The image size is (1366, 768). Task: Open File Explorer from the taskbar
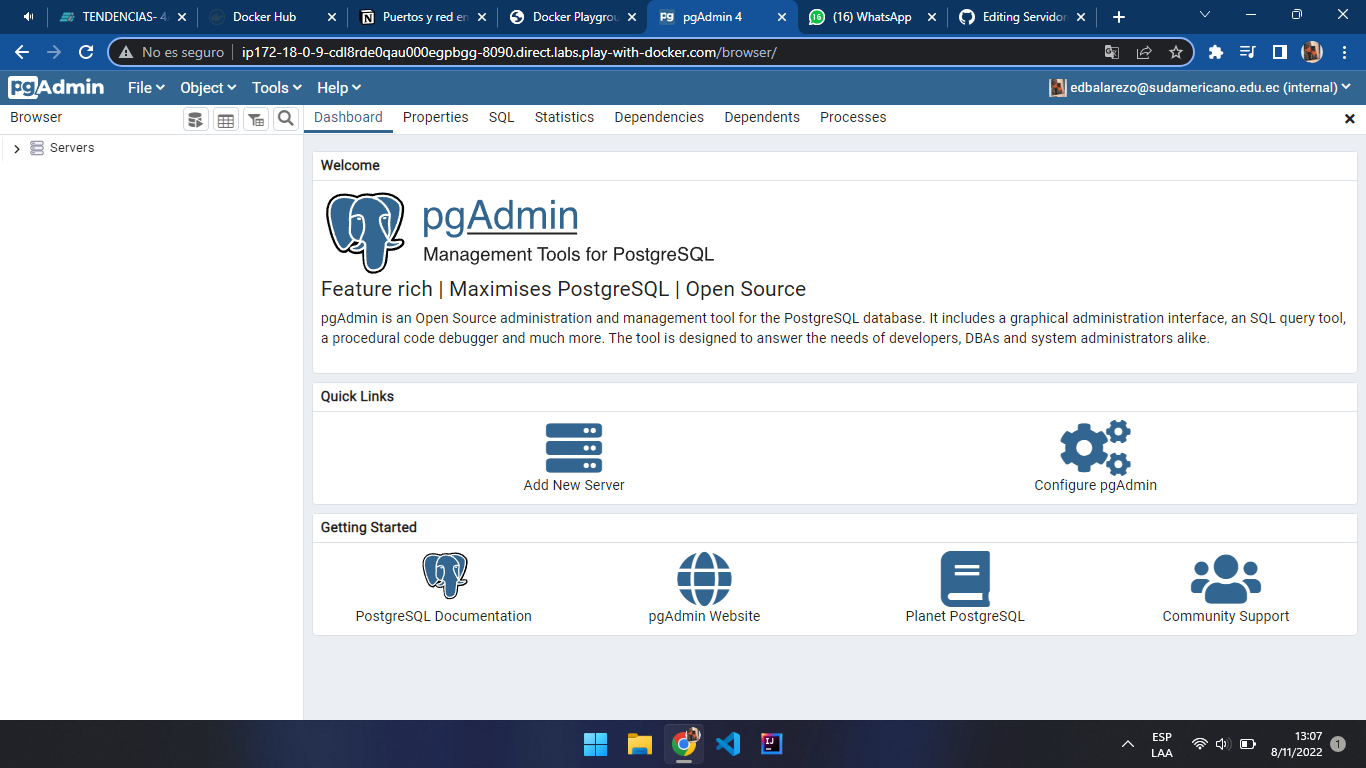tap(640, 744)
